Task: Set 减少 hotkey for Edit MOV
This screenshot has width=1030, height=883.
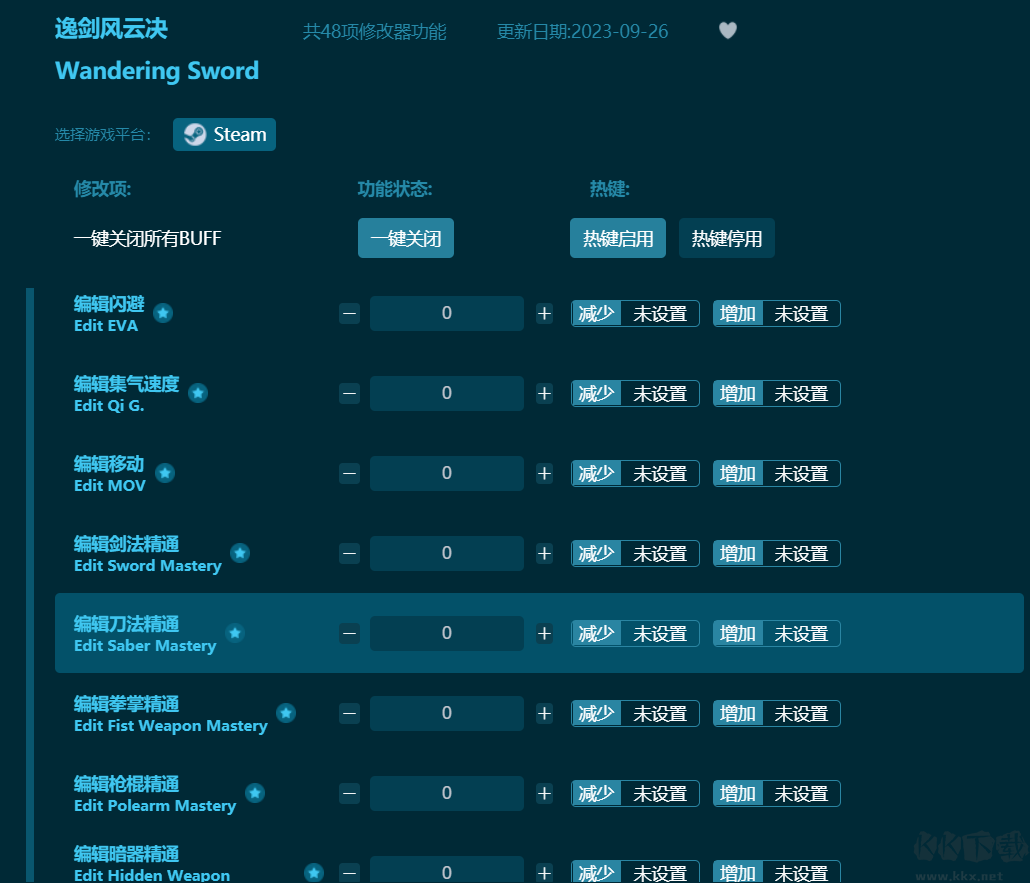Action: [635, 474]
